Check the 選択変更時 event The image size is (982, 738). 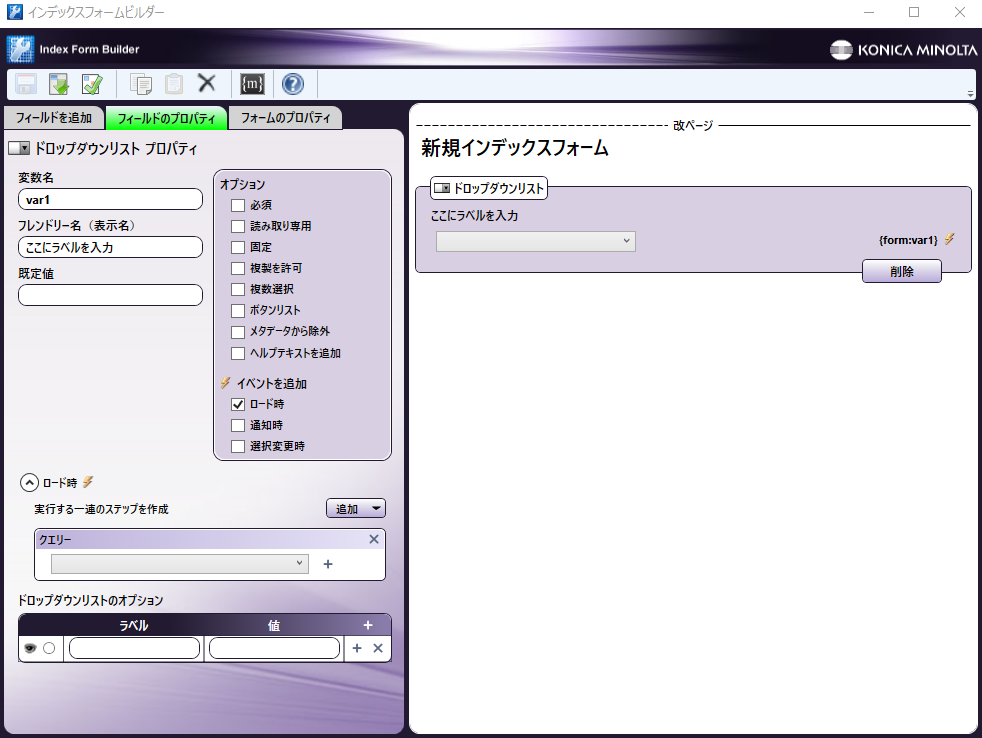click(x=238, y=446)
